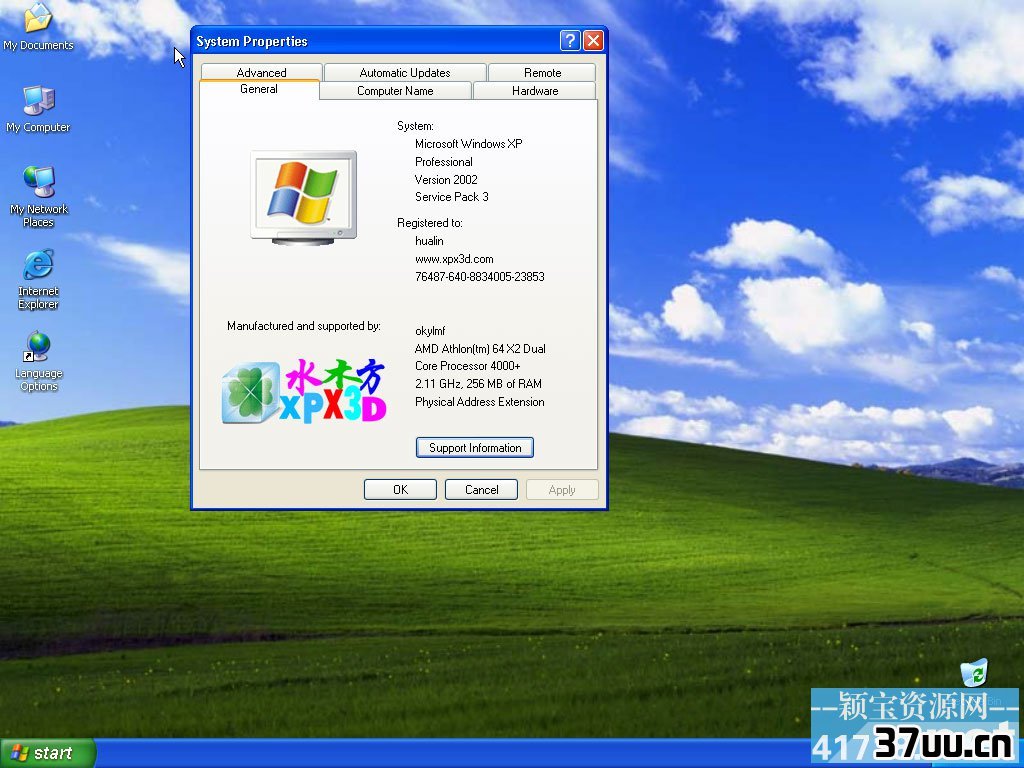Switch to the Advanced tab
This screenshot has width=1024, height=768.
coord(261,72)
